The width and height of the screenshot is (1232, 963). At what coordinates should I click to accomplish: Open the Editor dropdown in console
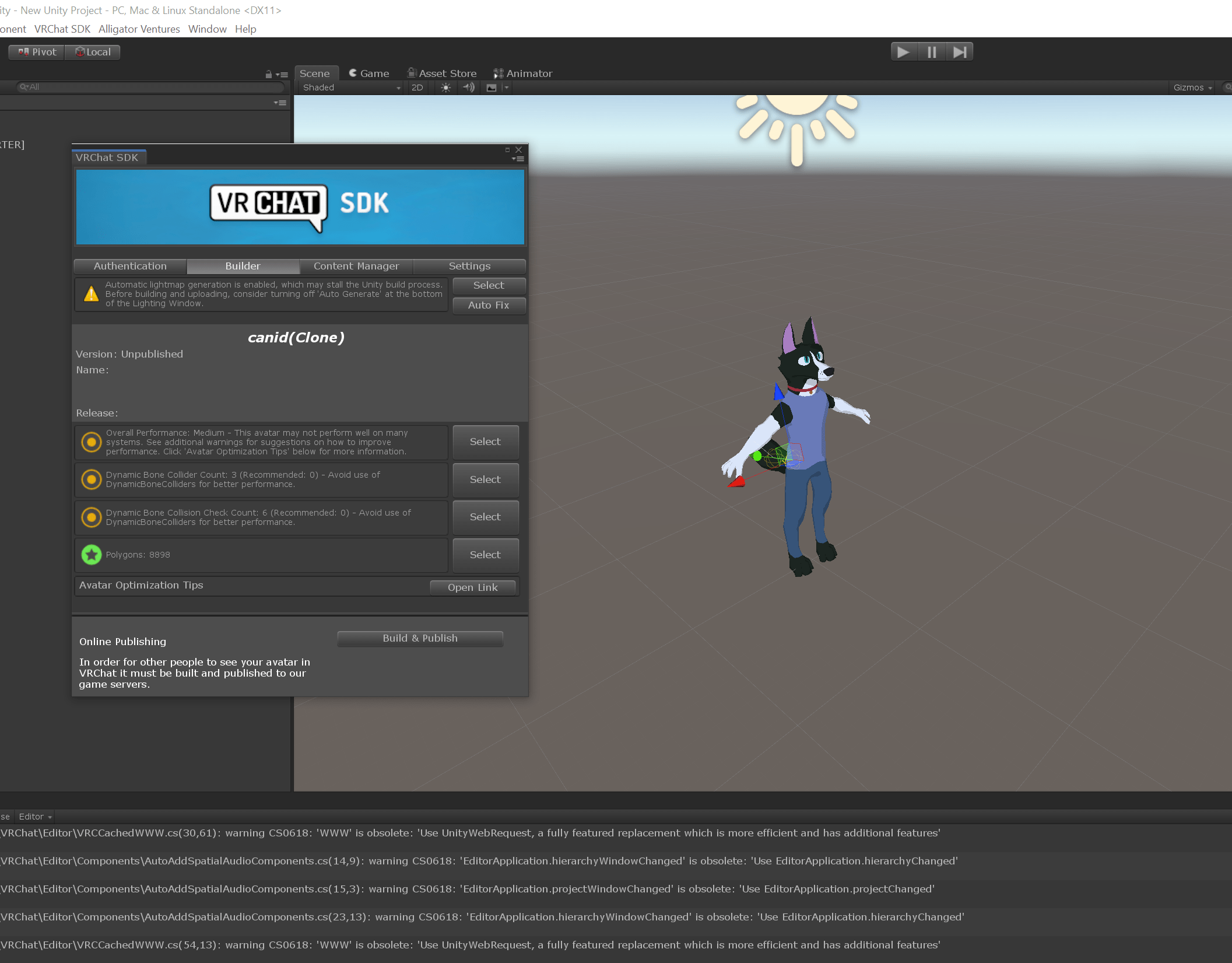point(35,817)
